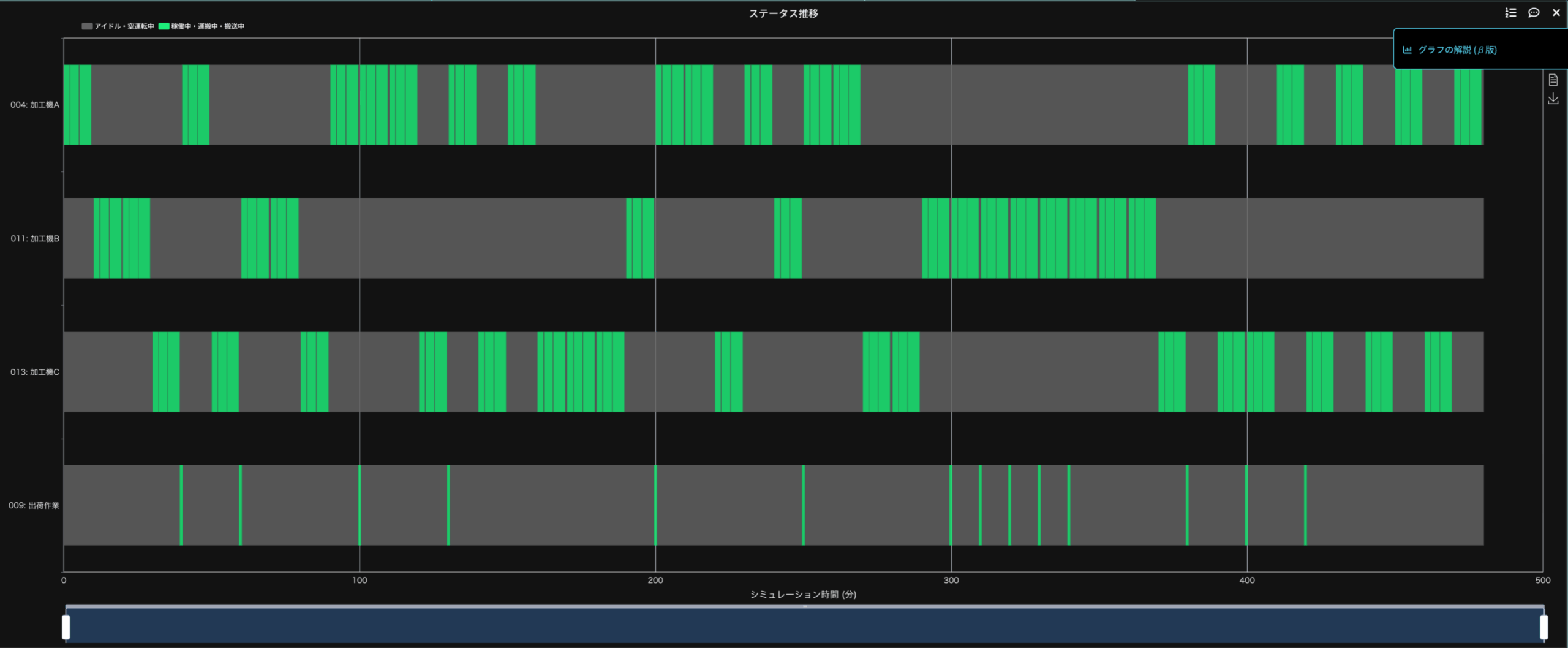Viewport: 1568px width, 648px height.
Task: Click the left handle of zoom slider
Action: (x=66, y=627)
